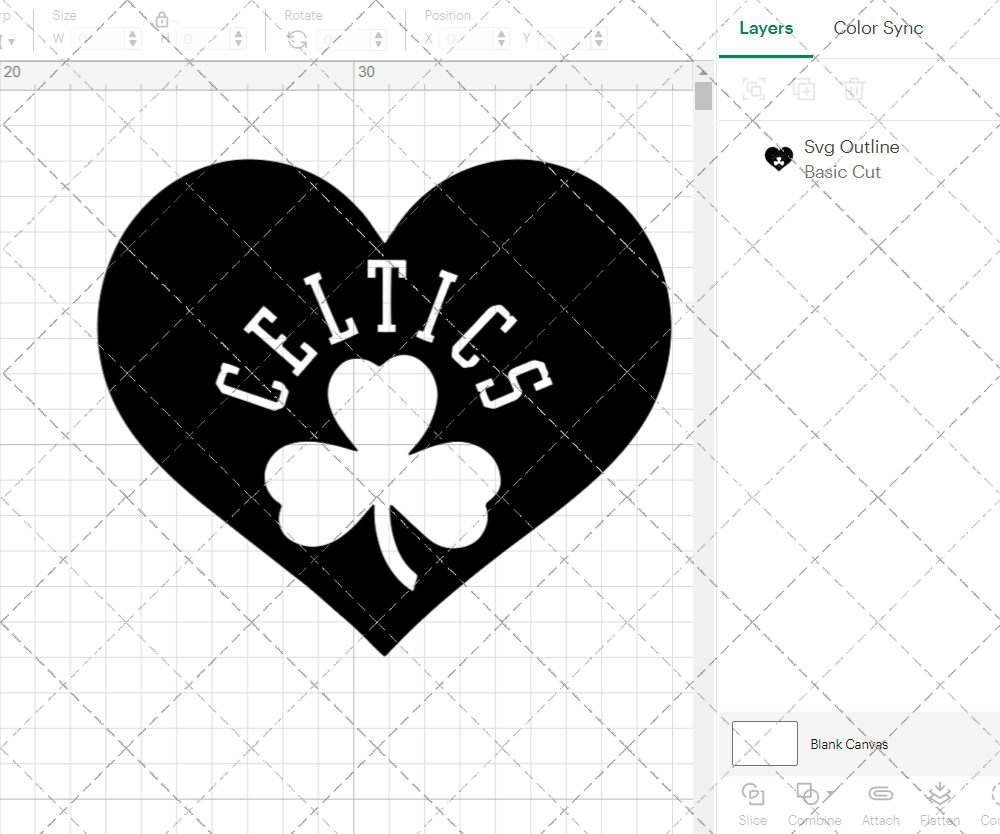
Task: Click the Group icon in the Layers panel
Action: (x=753, y=89)
